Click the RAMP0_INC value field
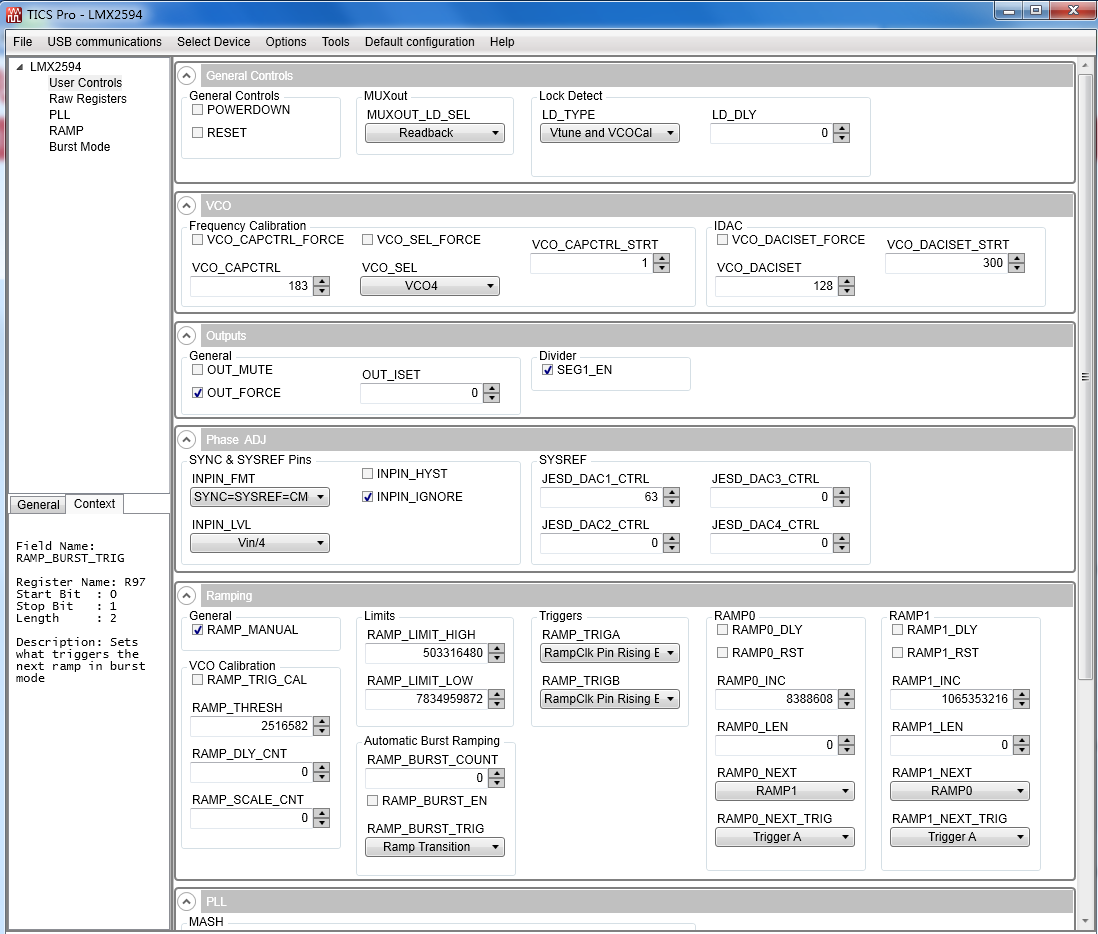 777,699
